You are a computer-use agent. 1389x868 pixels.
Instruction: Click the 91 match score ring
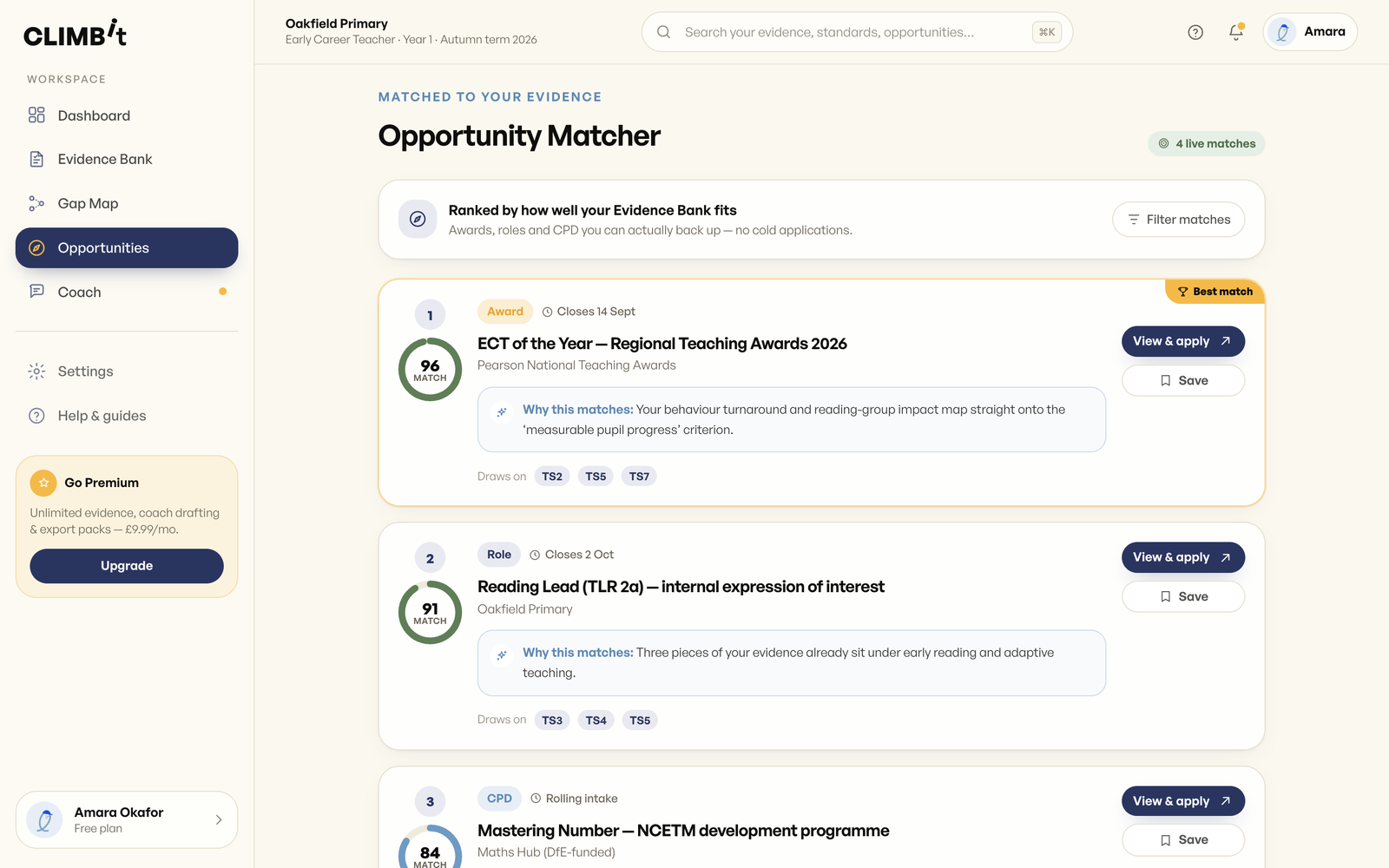[x=430, y=613]
